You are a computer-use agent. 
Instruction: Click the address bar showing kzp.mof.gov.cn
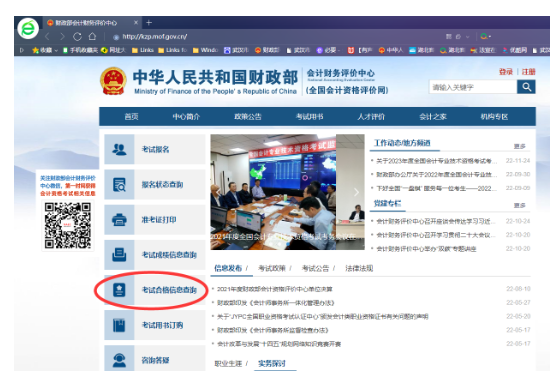tap(155, 37)
